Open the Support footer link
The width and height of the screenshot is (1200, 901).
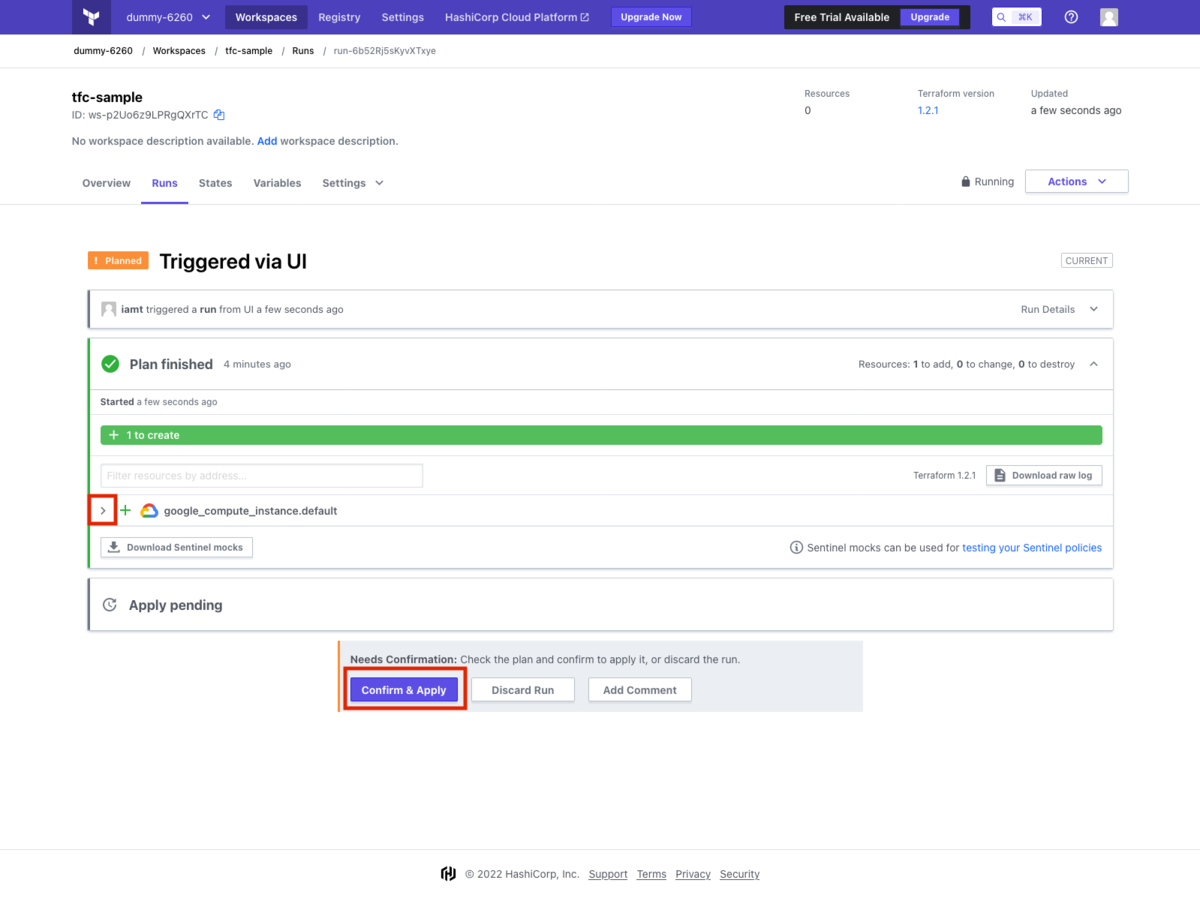click(608, 874)
